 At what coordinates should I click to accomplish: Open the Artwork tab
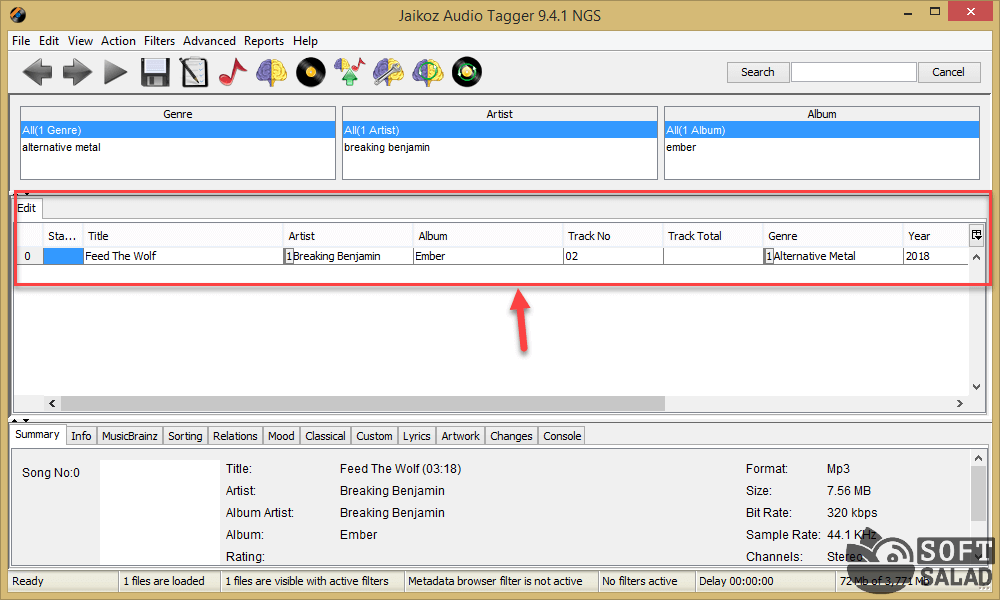pyautogui.click(x=460, y=436)
